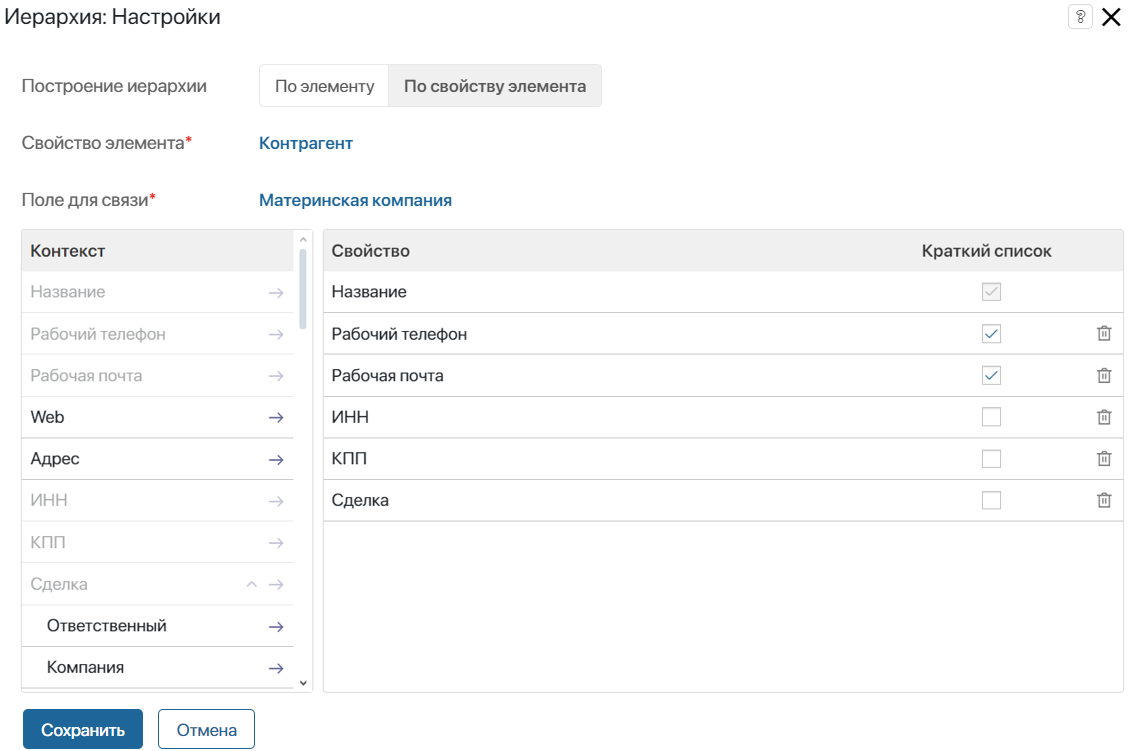
Task: Select Компания under Сделка
Action: tap(157, 667)
